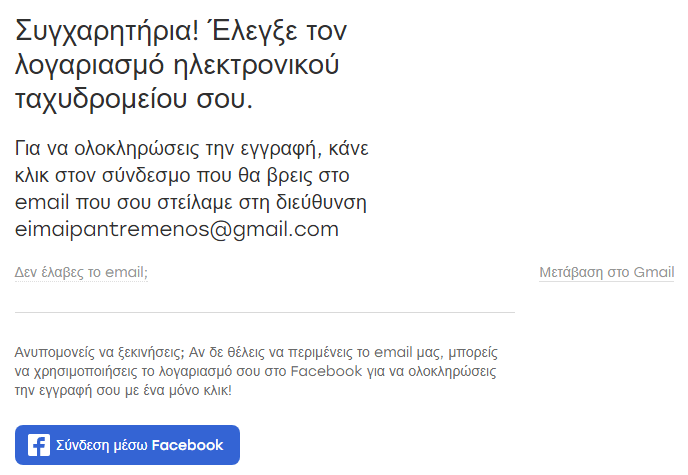The height and width of the screenshot is (475, 688).
Task: Click "να χρησιμοποιήσεις το λογαριασμό" gray text line
Action: tap(120, 371)
